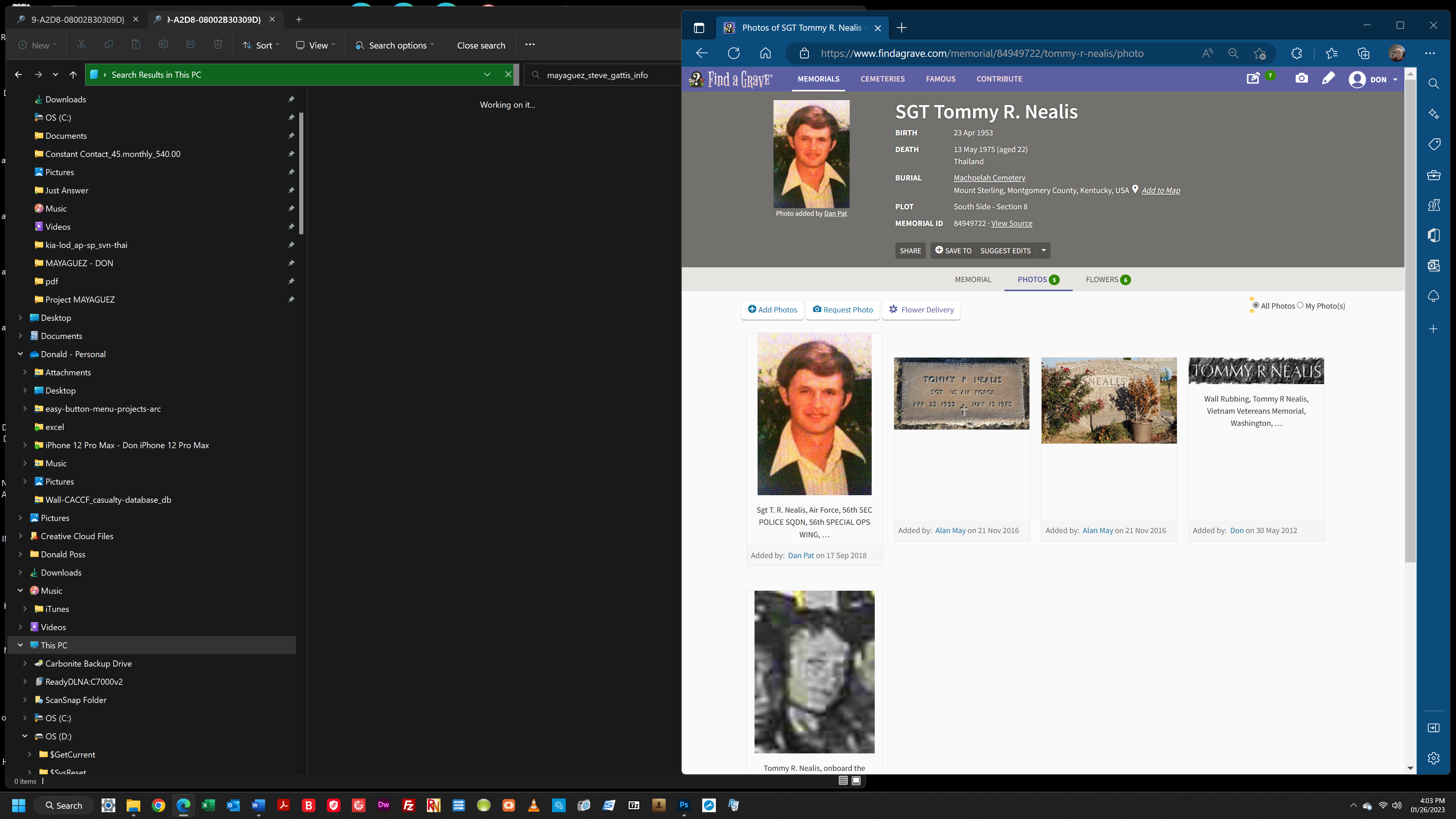Open Famous menu on Find a Grave
Viewport: 1456px width, 819px height.
pos(940,78)
